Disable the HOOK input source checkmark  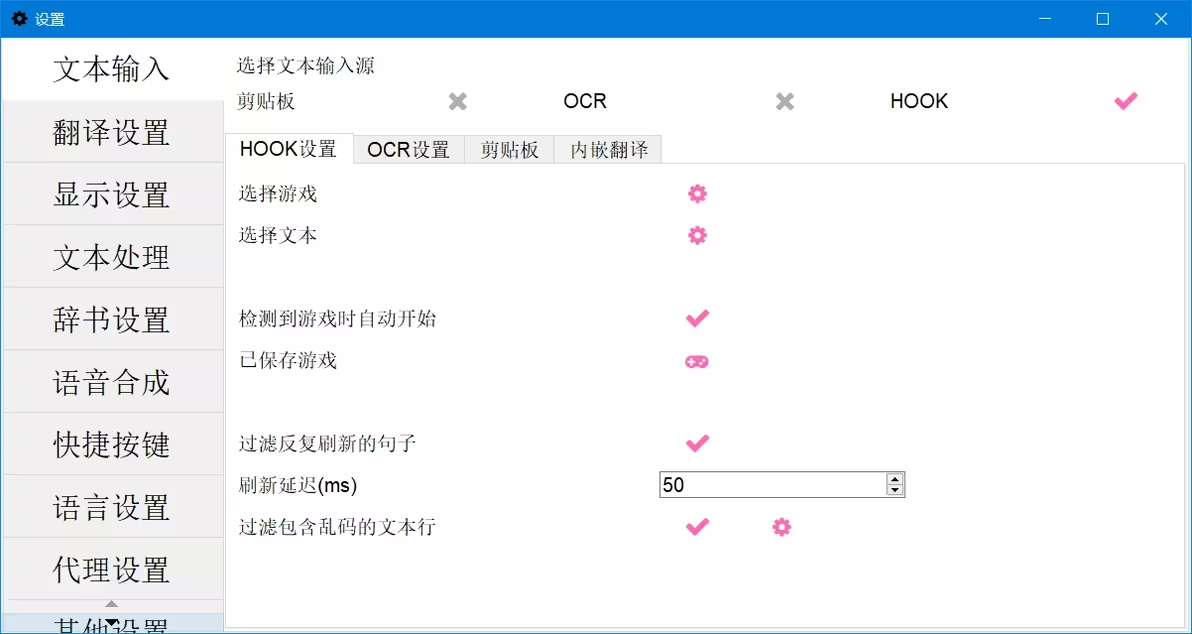click(x=1125, y=101)
